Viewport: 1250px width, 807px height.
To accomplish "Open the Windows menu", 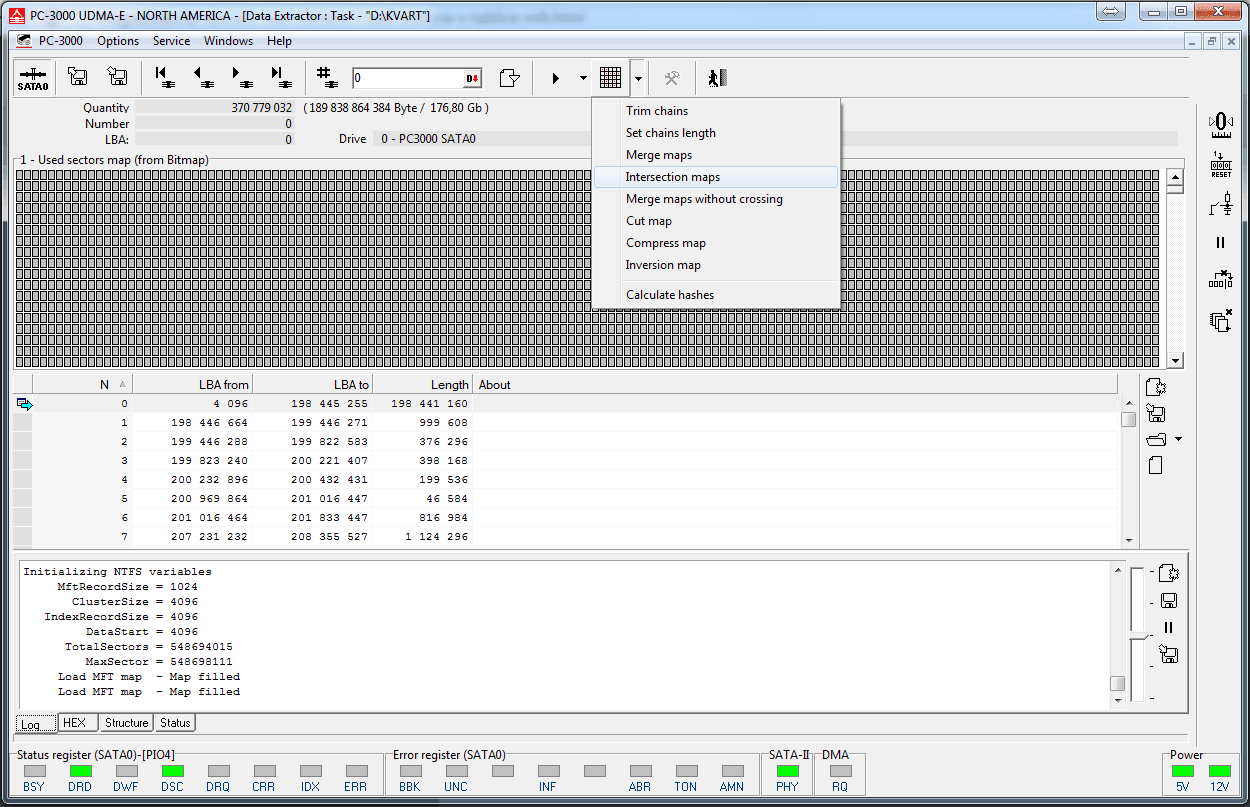I will tap(228, 41).
